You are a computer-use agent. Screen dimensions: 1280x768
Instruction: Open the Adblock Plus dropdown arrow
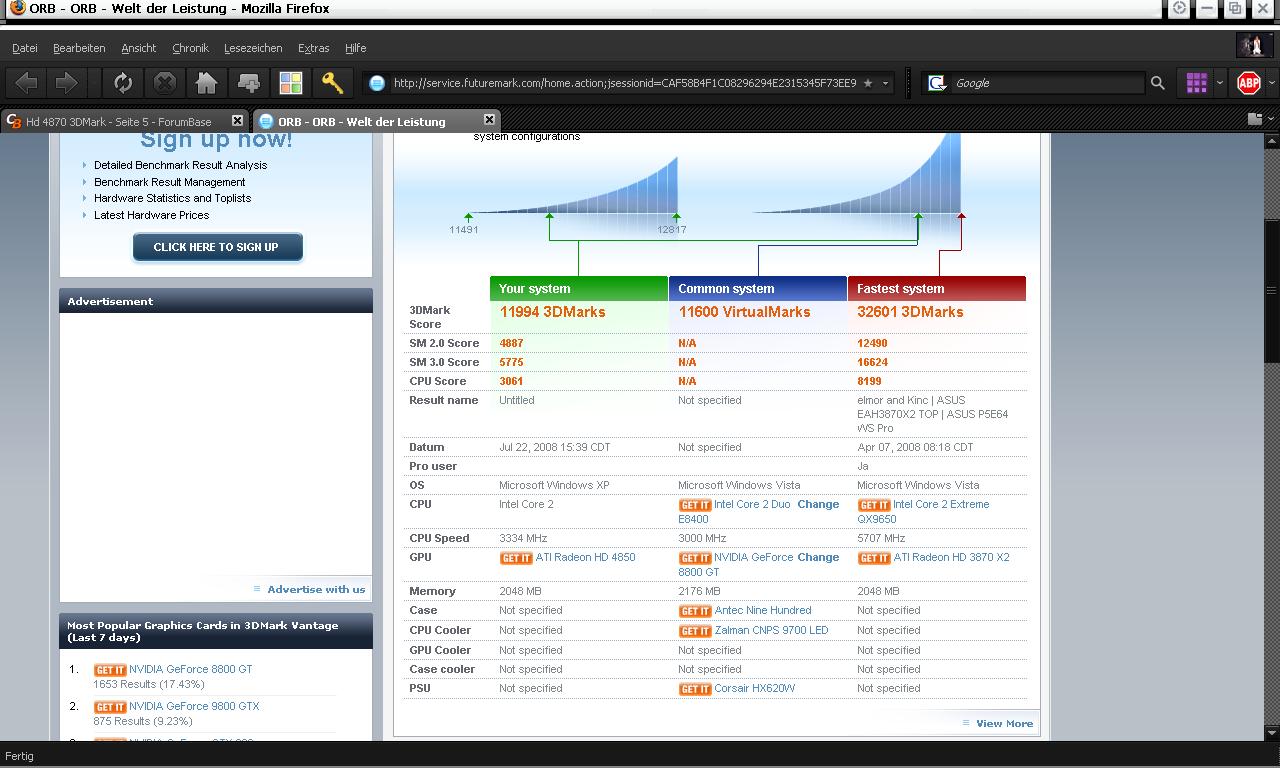[x=1270, y=83]
